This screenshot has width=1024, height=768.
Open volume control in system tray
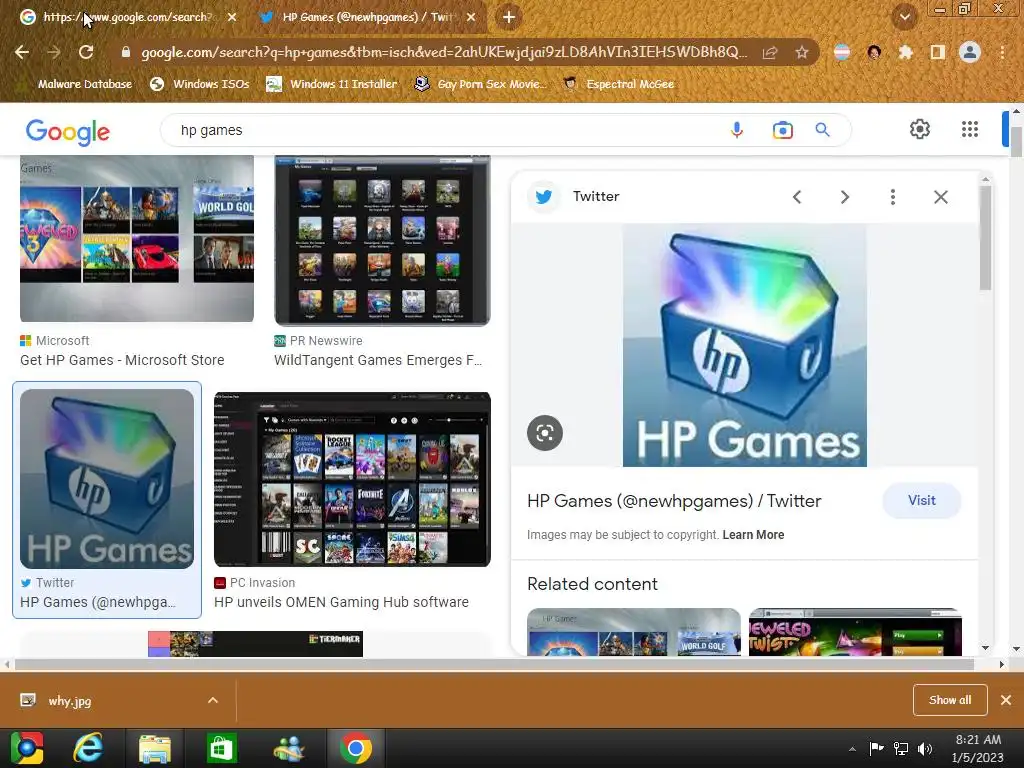(925, 748)
